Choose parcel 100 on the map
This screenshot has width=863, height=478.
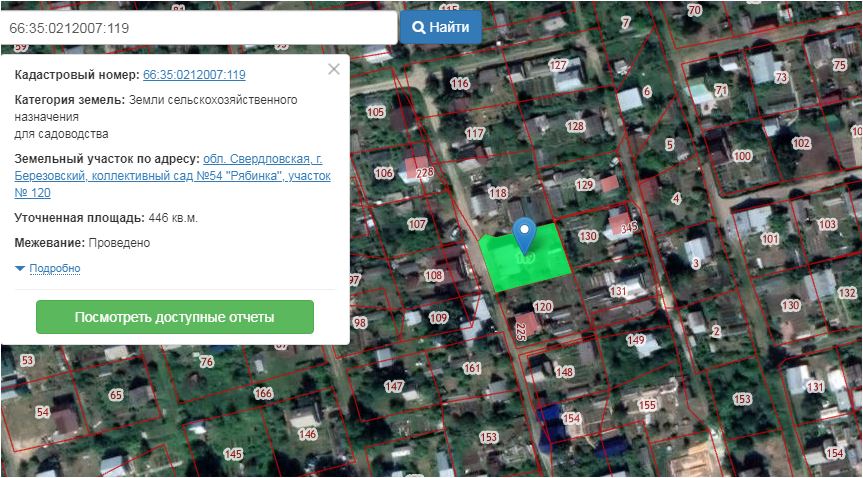point(741,156)
